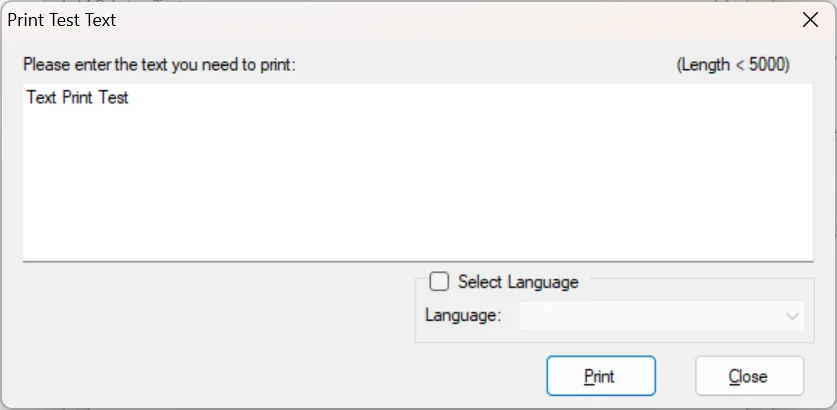Click the Language dropdown chevron arrow
This screenshot has height=410, width=837.
click(792, 316)
